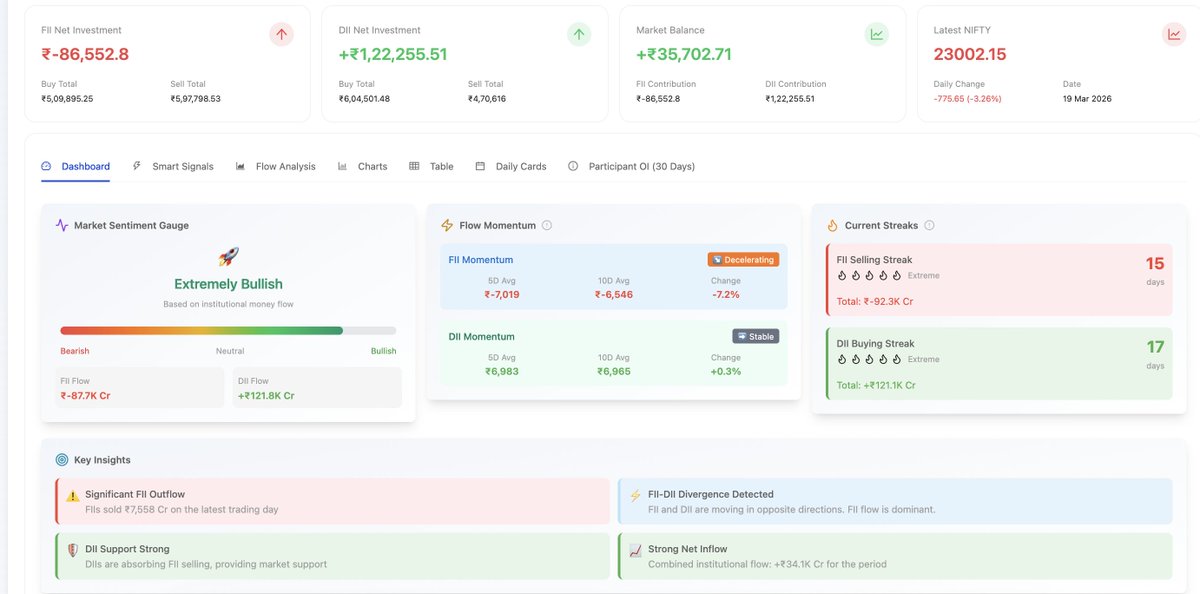Click the green chart icon on Market Balance card
This screenshot has width=1200, height=594.
pos(877,34)
